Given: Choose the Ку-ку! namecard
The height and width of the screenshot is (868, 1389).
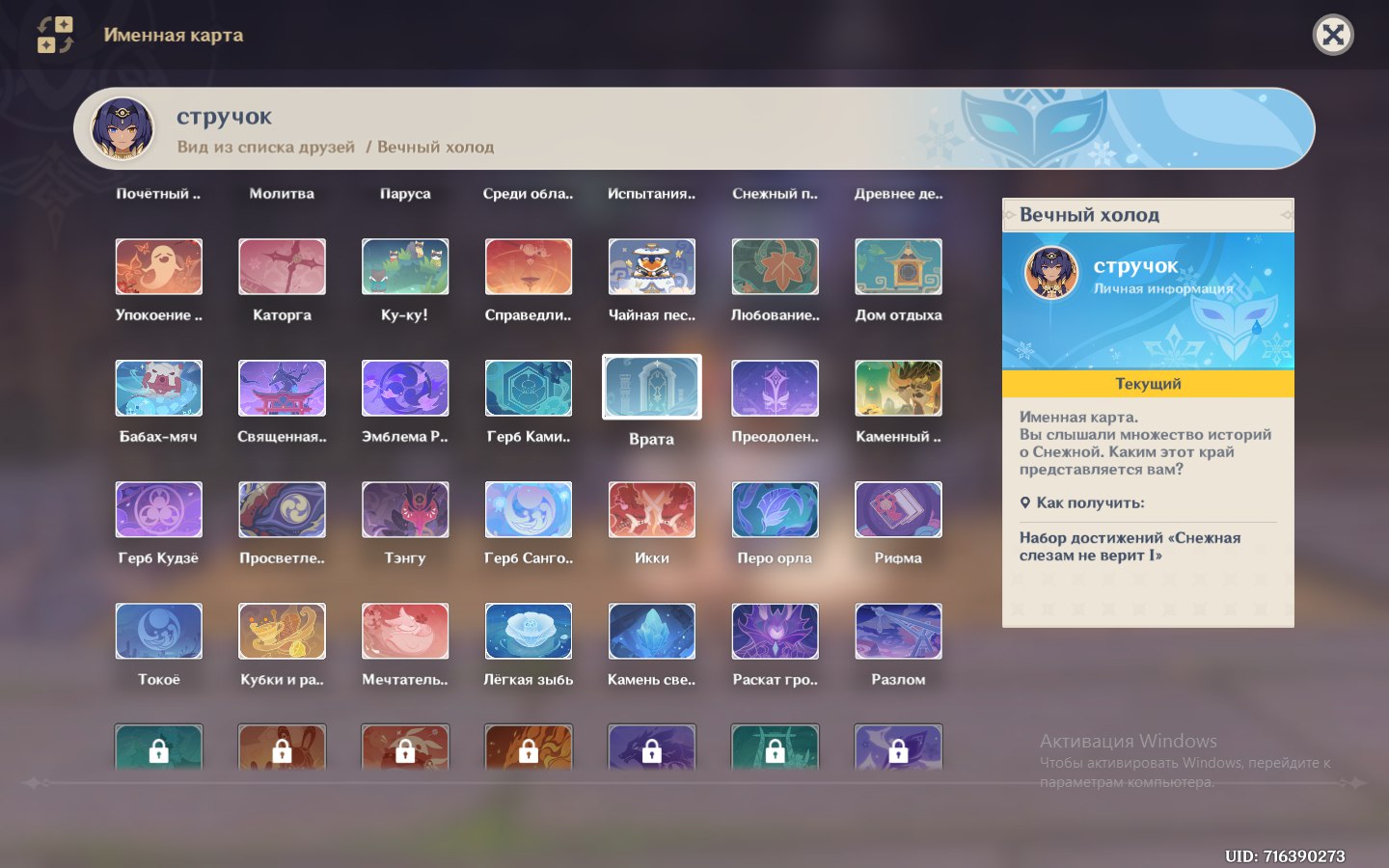Looking at the screenshot, I should pyautogui.click(x=405, y=267).
